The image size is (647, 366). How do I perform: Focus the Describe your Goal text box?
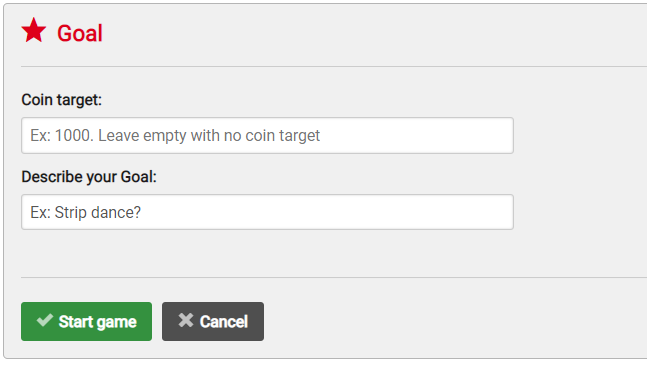(x=267, y=212)
